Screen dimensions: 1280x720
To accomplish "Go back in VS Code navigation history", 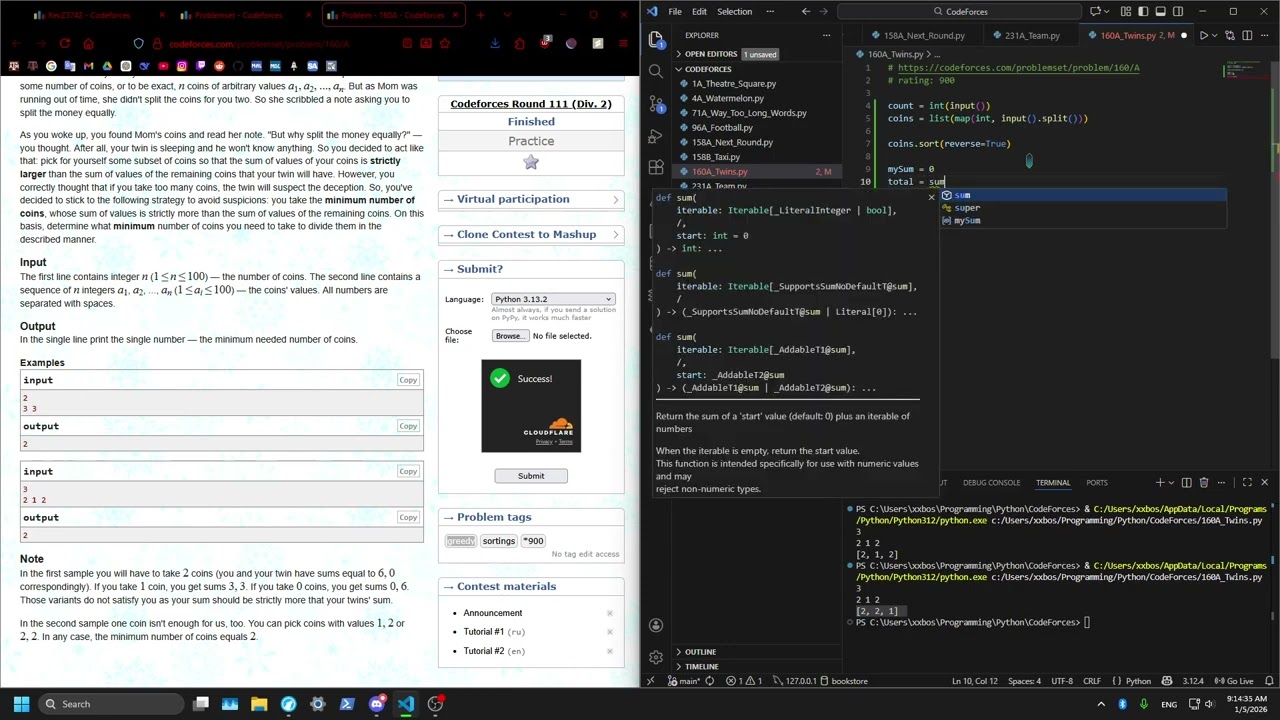I will pos(806,11).
